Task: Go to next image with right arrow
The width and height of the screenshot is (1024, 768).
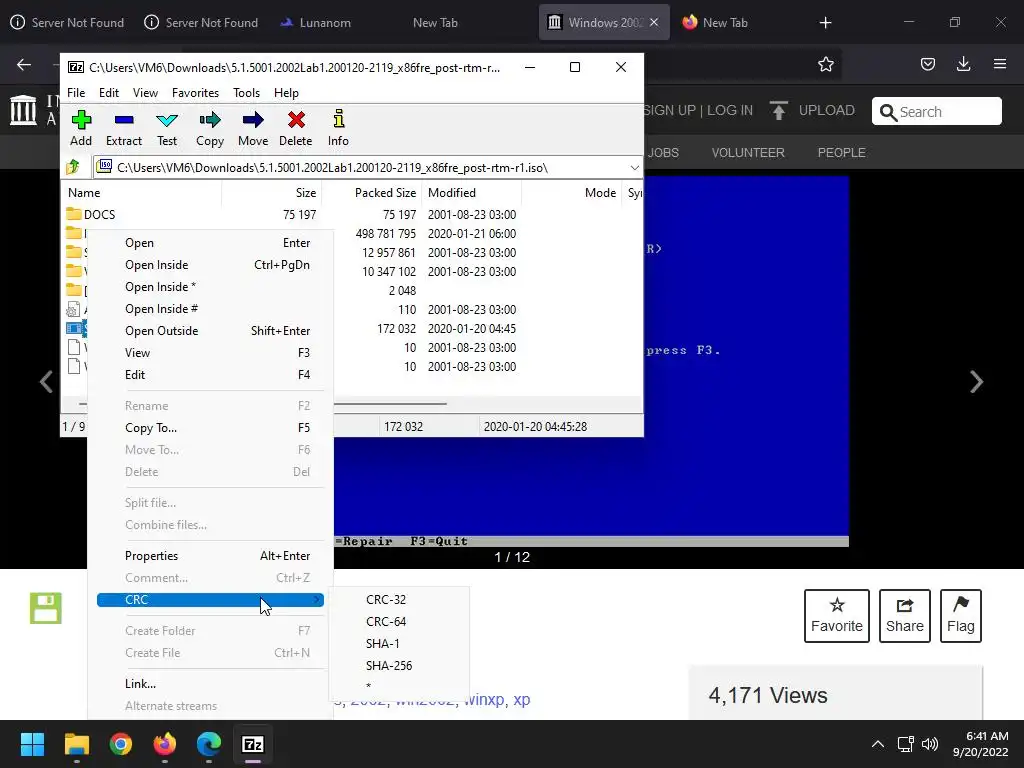Action: point(976,381)
